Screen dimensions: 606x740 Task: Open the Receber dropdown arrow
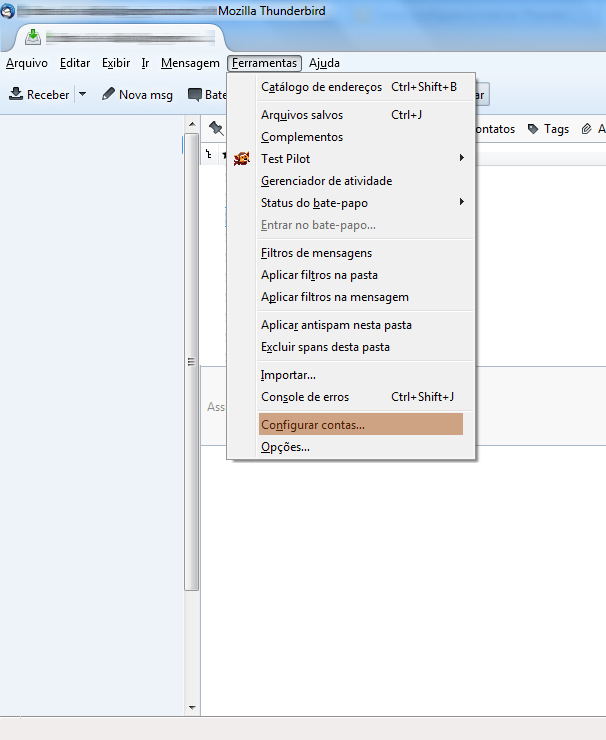82,95
